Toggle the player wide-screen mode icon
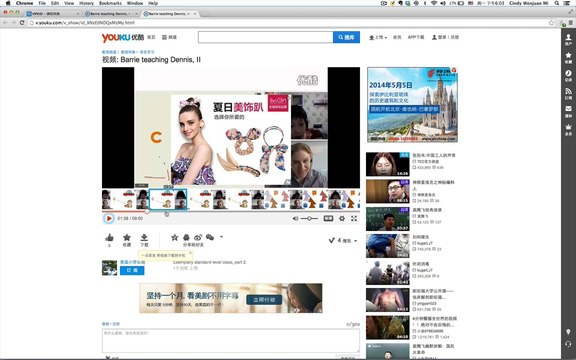The width and height of the screenshot is (576, 360). [x=328, y=219]
